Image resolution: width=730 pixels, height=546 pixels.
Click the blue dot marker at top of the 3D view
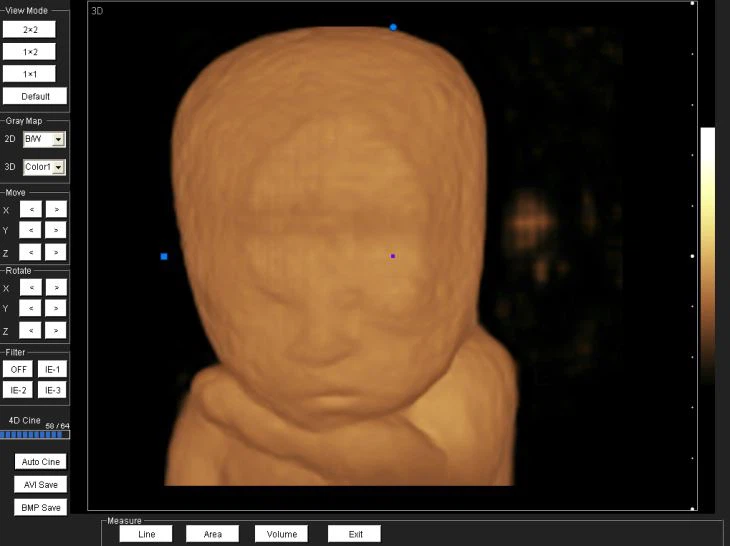393,27
